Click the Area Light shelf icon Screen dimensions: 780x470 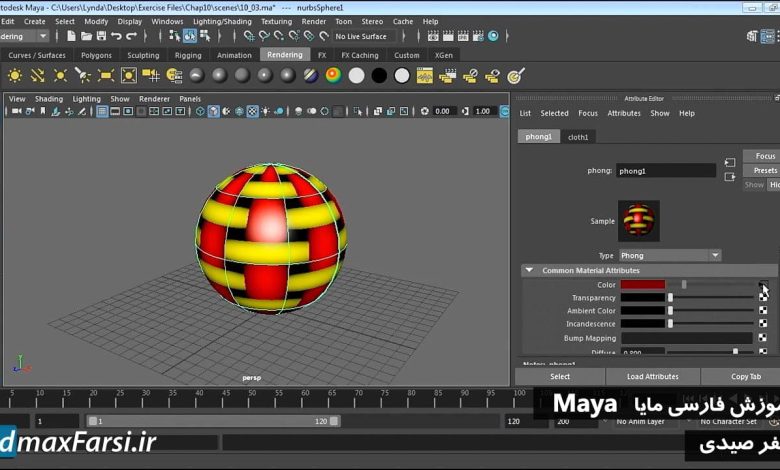pyautogui.click(x=107, y=75)
